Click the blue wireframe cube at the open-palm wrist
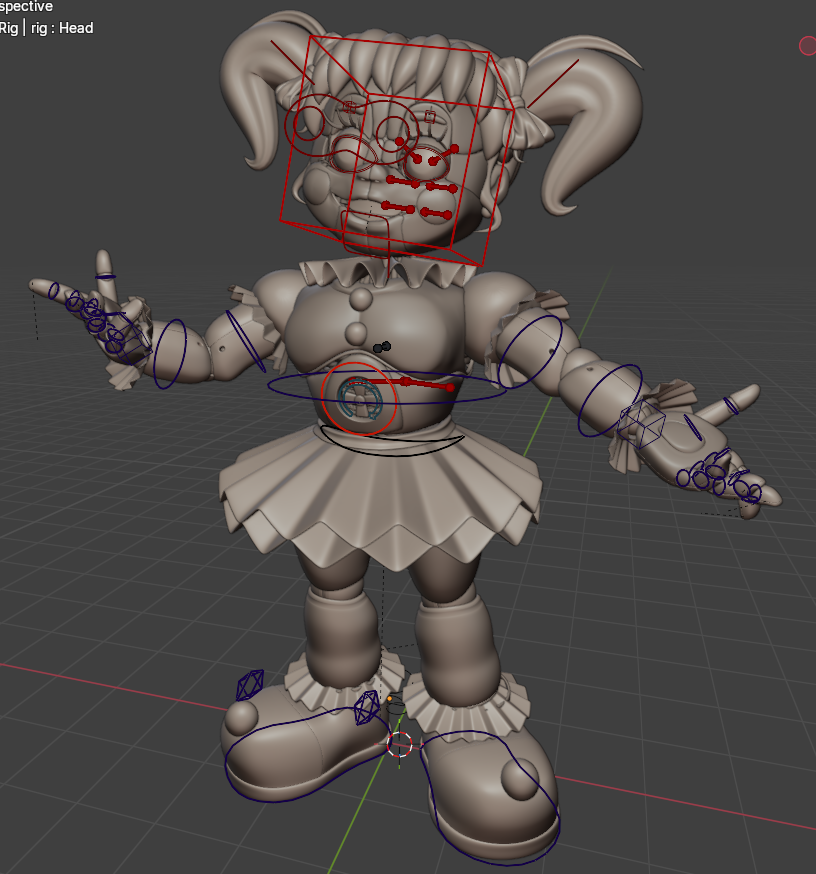Viewport: 816px width, 874px height. pyautogui.click(x=641, y=424)
